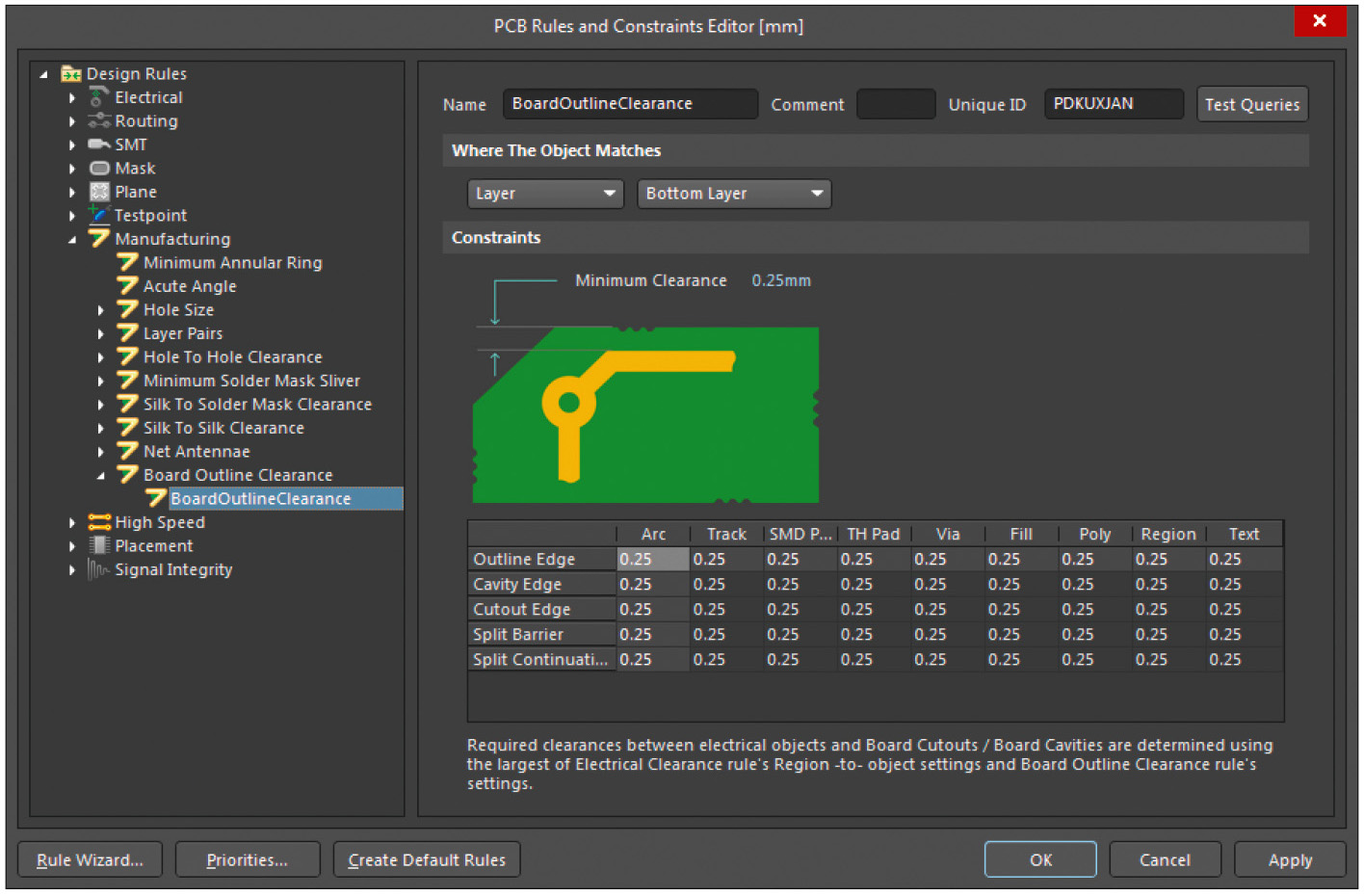Screen dimensions: 1364x896
Task: Select the Outline Edge Arc clearance cell
Action: click(652, 559)
